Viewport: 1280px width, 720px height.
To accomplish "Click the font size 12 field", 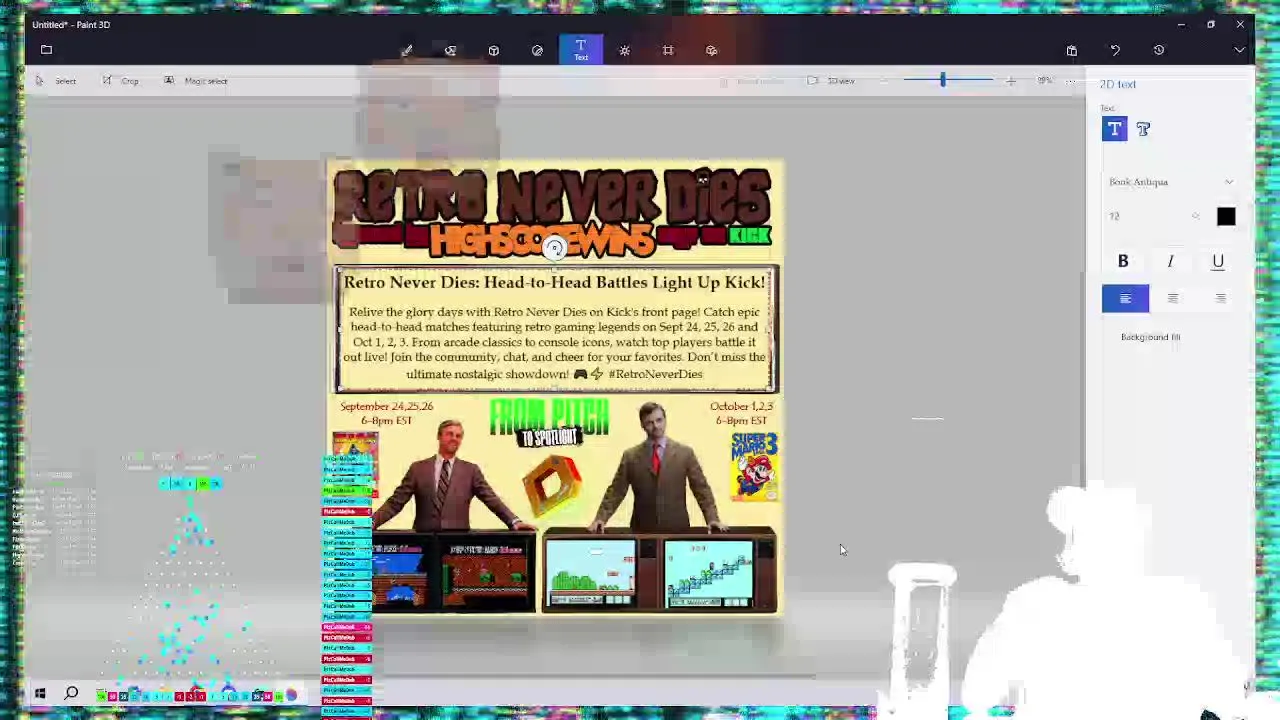I will click(x=1145, y=217).
